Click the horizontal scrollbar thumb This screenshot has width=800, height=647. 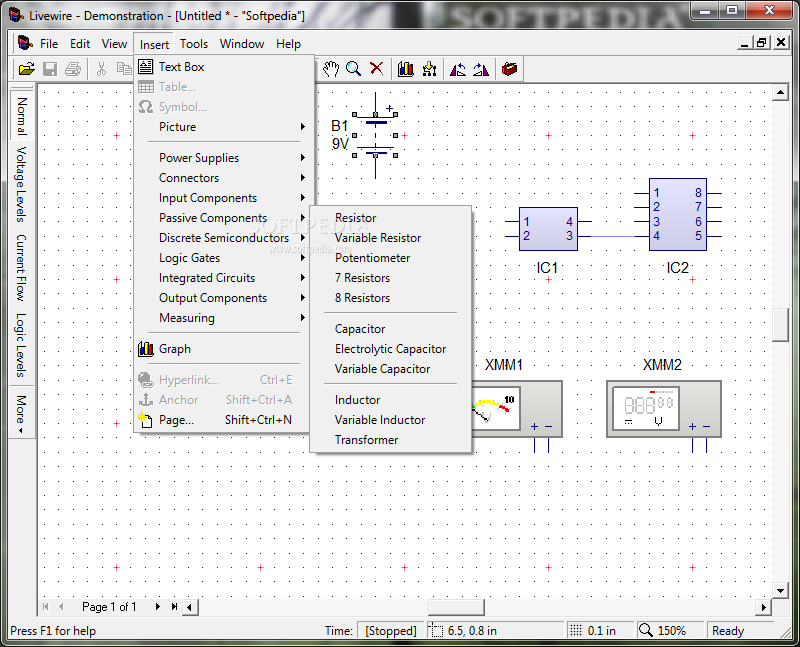[x=456, y=607]
